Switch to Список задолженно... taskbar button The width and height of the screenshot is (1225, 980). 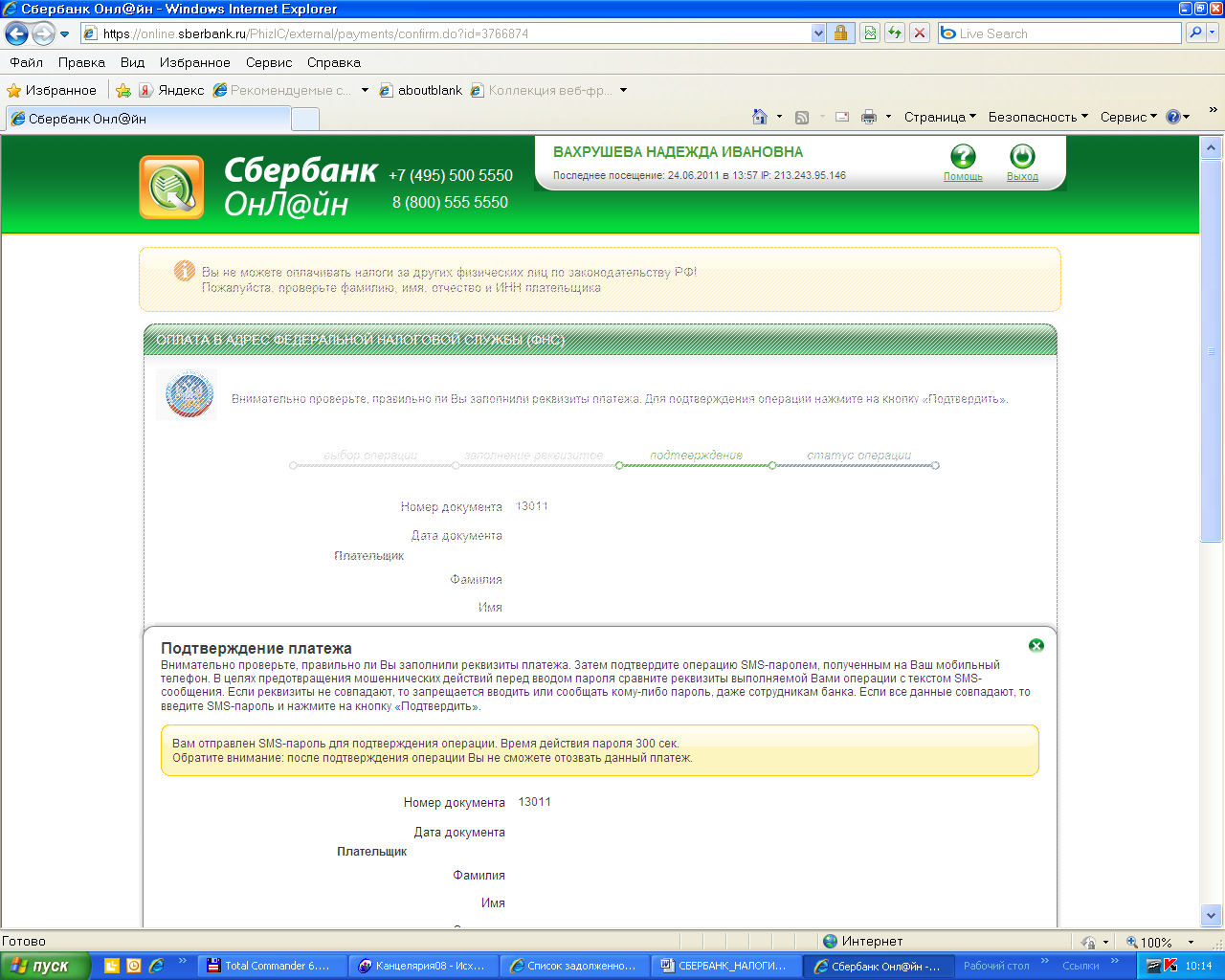coord(572,966)
